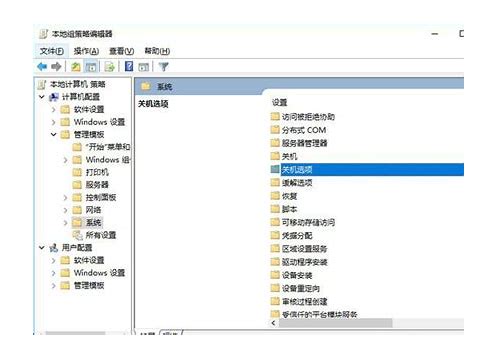Image resolution: width=498 pixels, height=360 pixels.
Task: Expand 软件设置 under 计算机配置
Action: pos(54,109)
